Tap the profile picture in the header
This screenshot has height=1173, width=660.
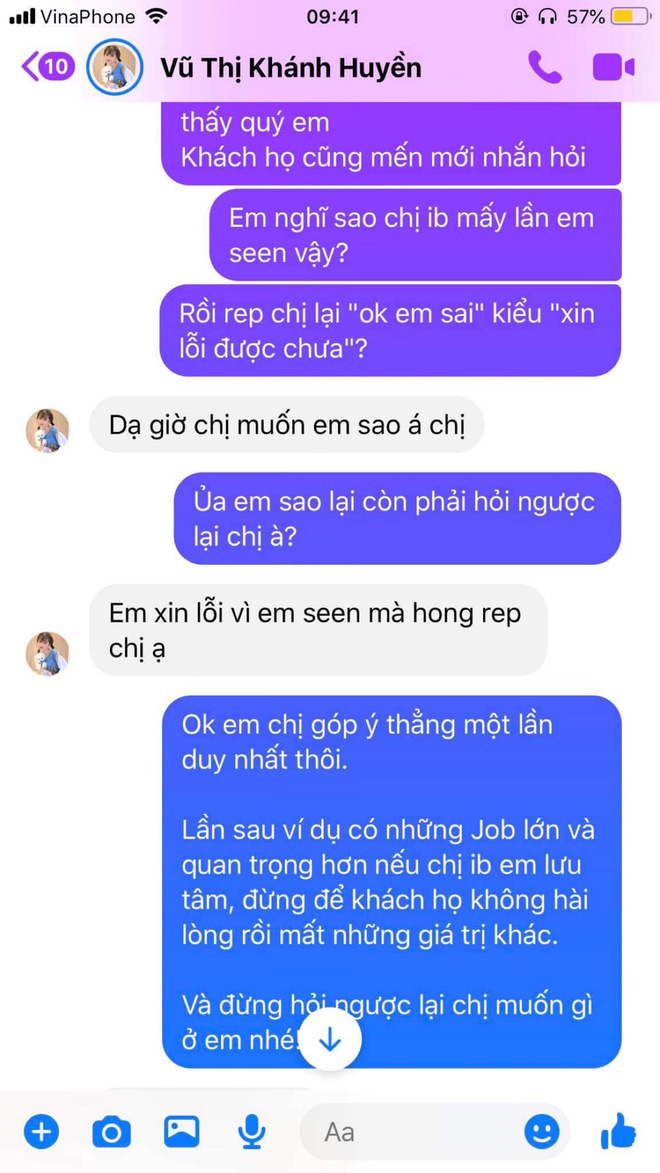click(x=115, y=68)
